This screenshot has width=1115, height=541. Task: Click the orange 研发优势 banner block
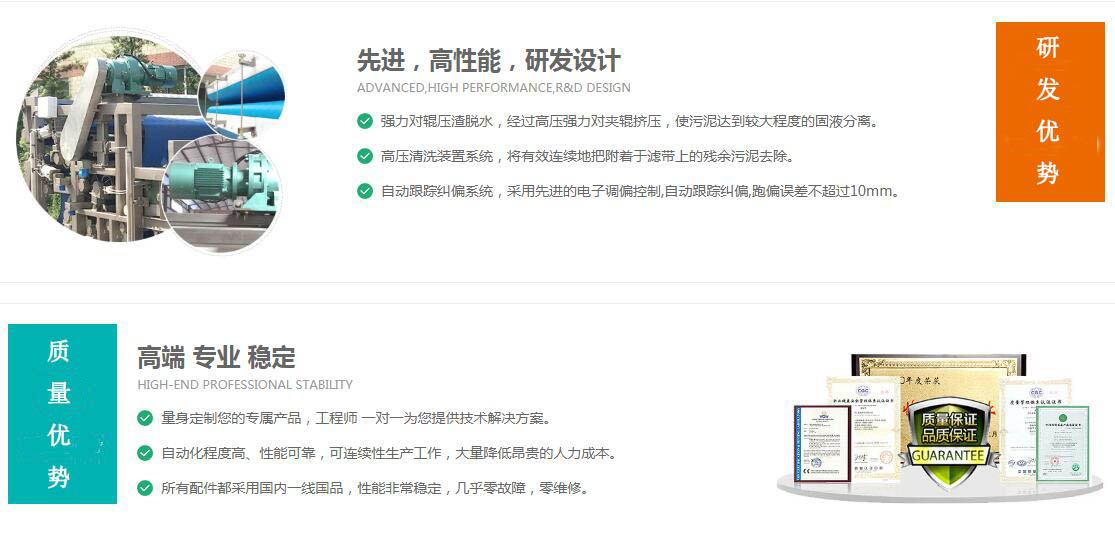coord(1048,111)
